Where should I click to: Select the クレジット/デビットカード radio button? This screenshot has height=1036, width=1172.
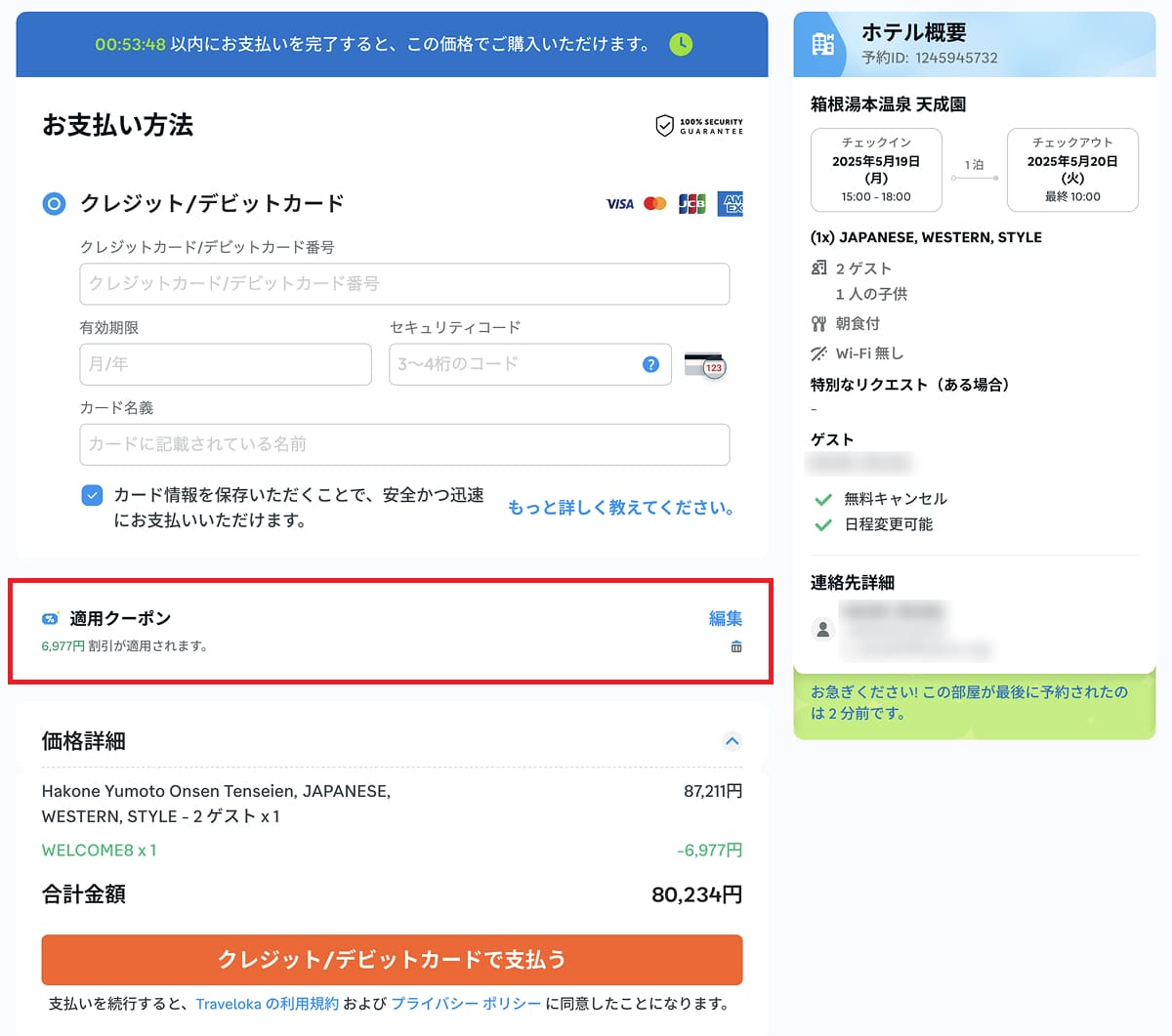tap(54, 204)
